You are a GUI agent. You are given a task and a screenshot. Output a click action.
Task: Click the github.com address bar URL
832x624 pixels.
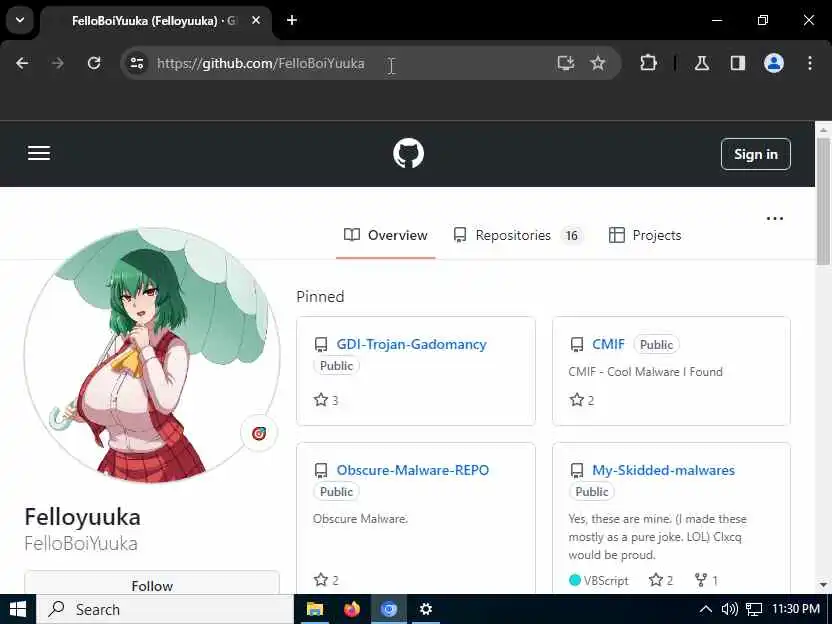[261, 64]
